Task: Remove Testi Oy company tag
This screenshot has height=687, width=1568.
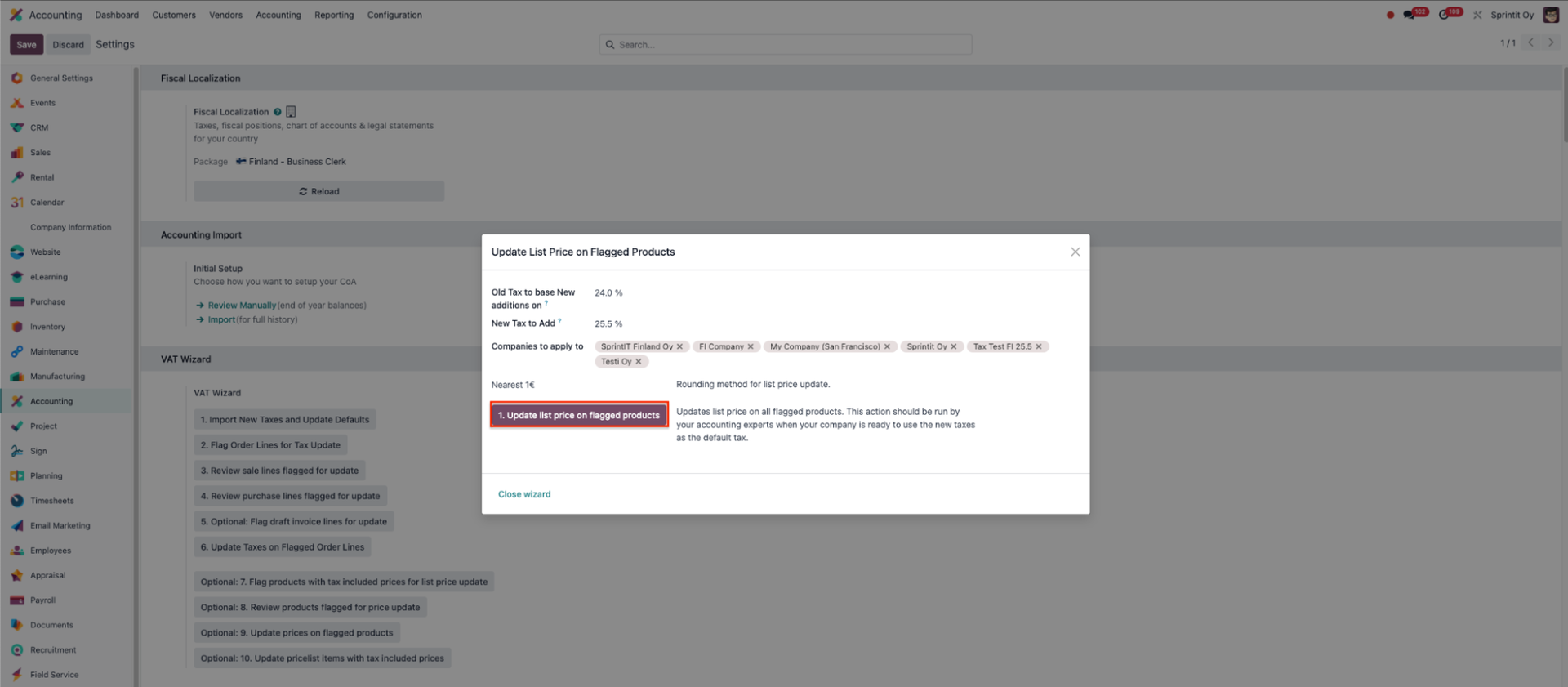Action: pos(639,361)
